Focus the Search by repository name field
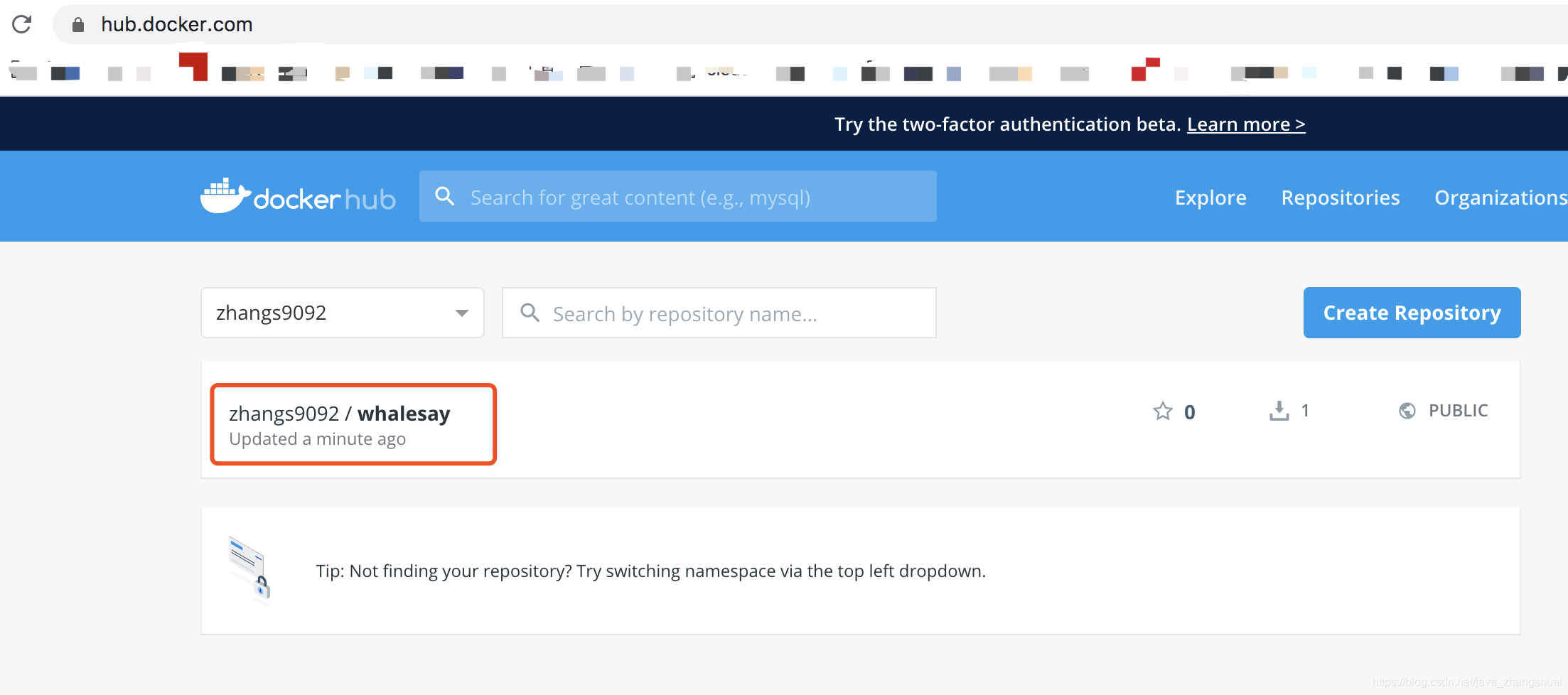This screenshot has width=1568, height=695. (719, 313)
